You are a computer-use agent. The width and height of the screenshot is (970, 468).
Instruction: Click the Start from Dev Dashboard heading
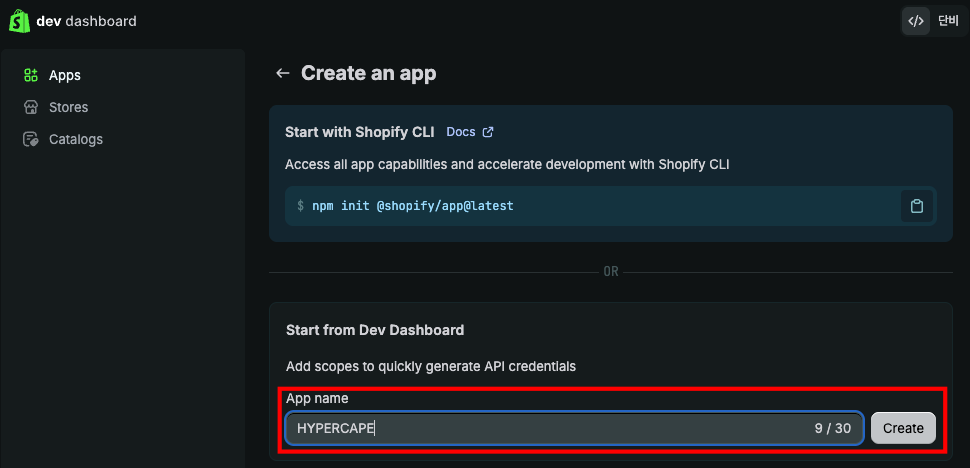tap(375, 330)
